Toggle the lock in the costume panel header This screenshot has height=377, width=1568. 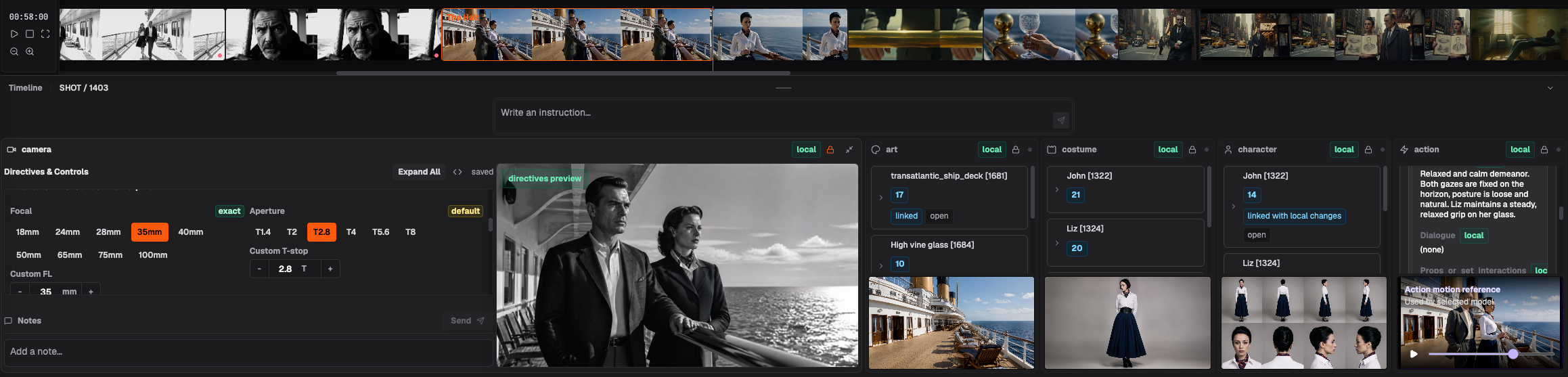[x=1192, y=150]
